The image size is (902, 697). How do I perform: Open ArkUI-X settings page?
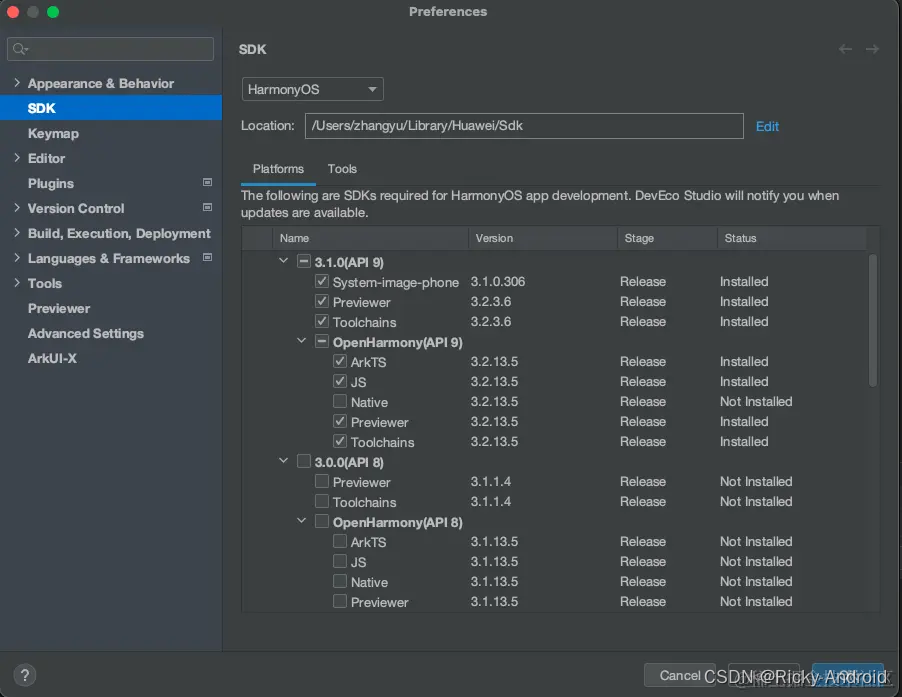(52, 358)
